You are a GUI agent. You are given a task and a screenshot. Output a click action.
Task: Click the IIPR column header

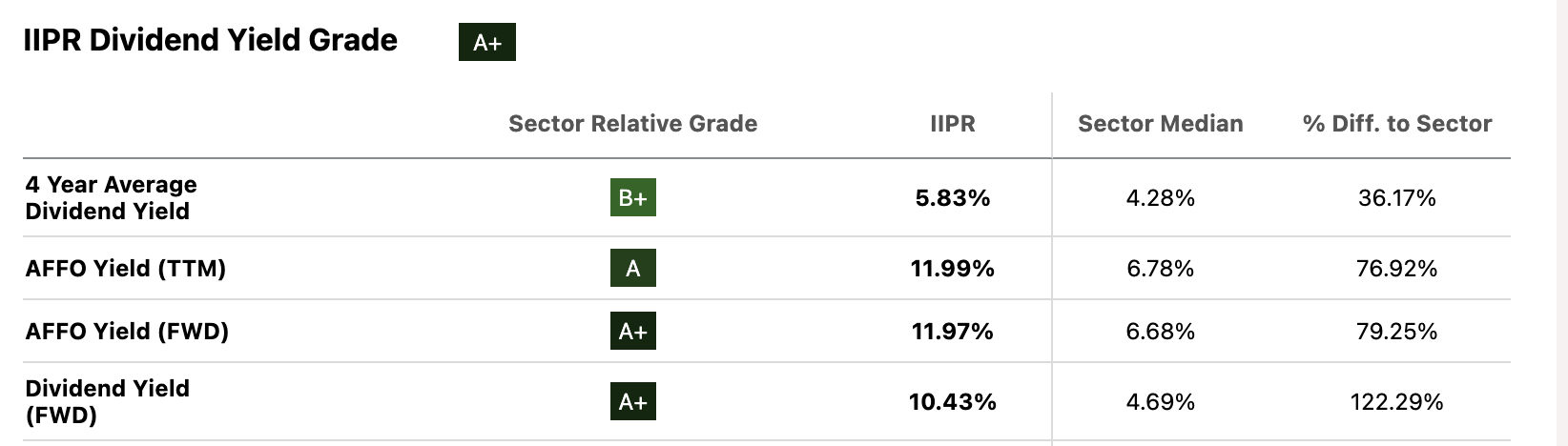coord(952,124)
